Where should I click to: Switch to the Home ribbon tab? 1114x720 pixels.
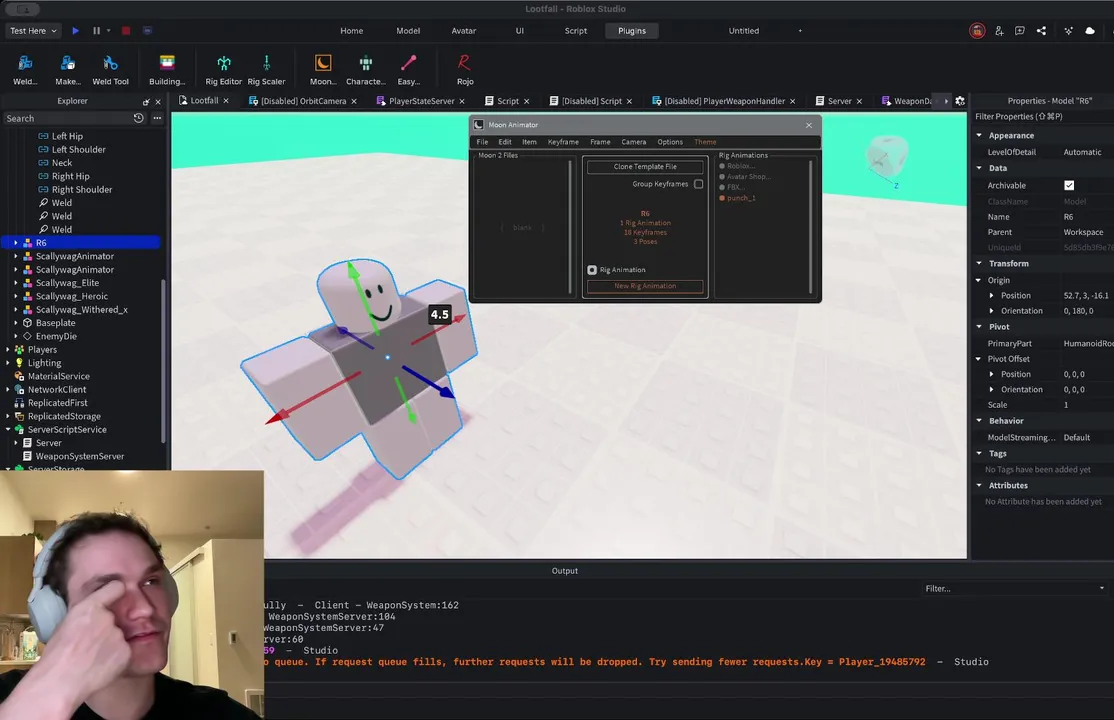[352, 31]
